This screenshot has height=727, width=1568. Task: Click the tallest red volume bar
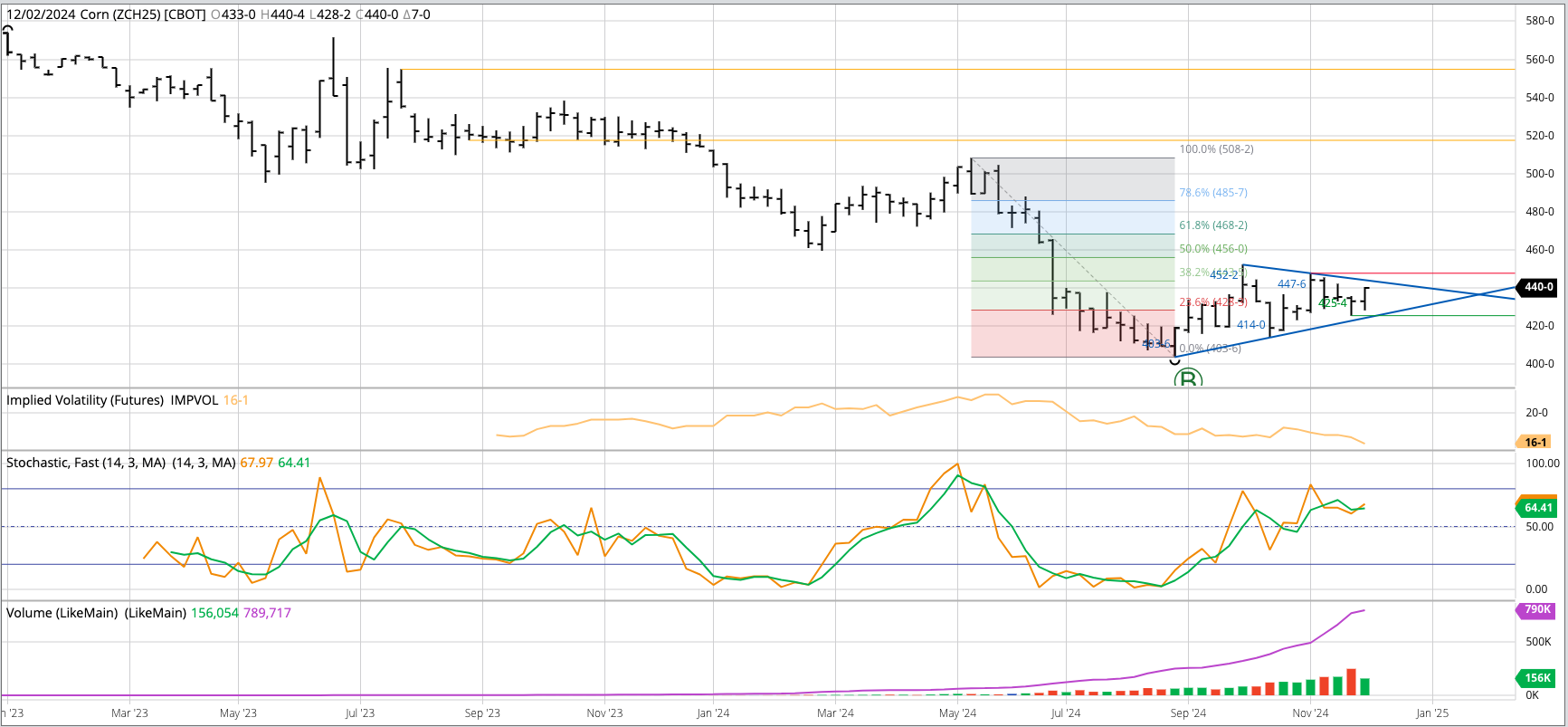point(1351,682)
